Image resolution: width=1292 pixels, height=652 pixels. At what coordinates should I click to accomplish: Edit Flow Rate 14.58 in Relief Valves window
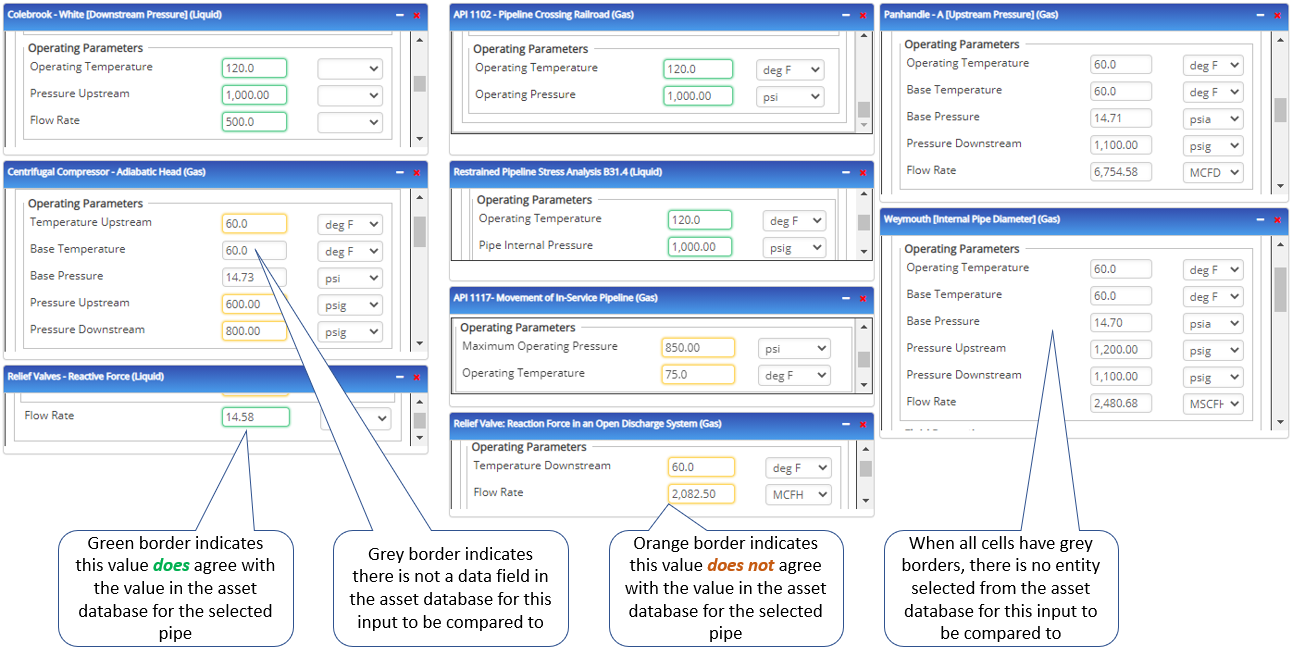point(255,415)
